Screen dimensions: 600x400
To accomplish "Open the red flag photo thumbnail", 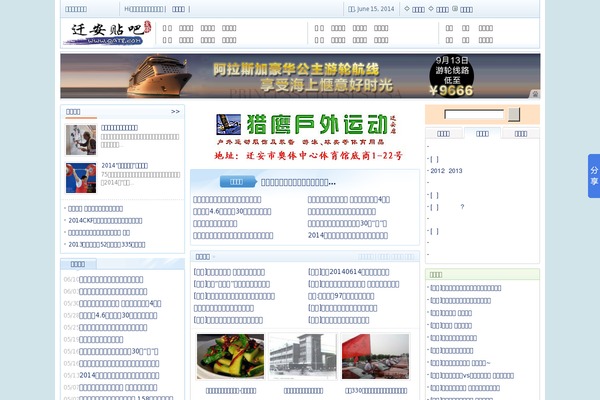I will tap(375, 356).
